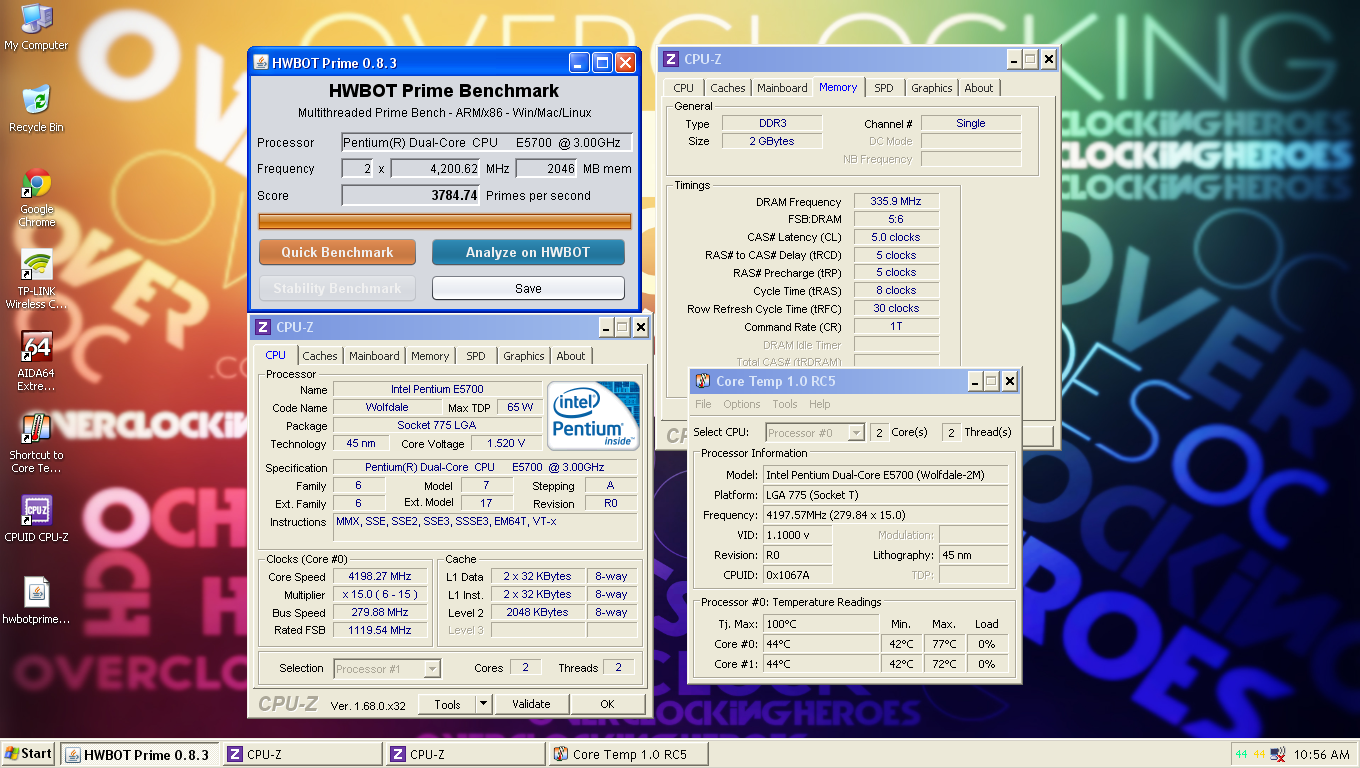
Task: Click the Score field 3784.74
Action: [x=411, y=196]
